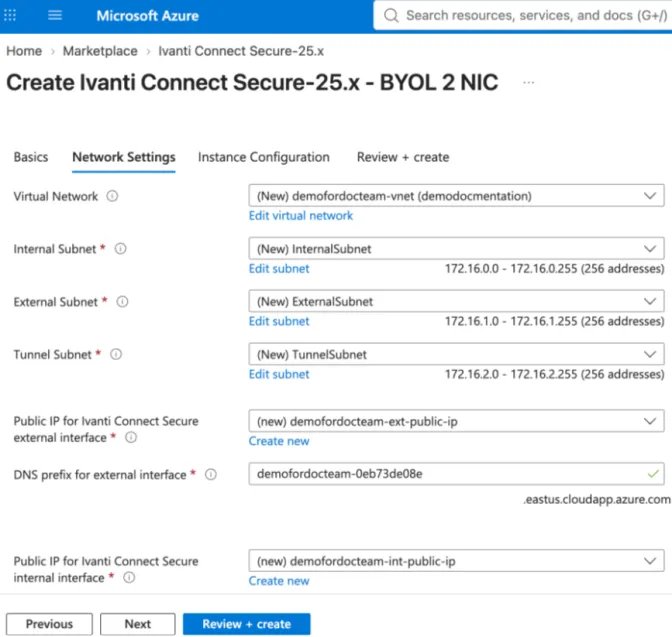Show info for DNS prefix field
This screenshot has width=672, height=637.
pyautogui.click(x=211, y=474)
